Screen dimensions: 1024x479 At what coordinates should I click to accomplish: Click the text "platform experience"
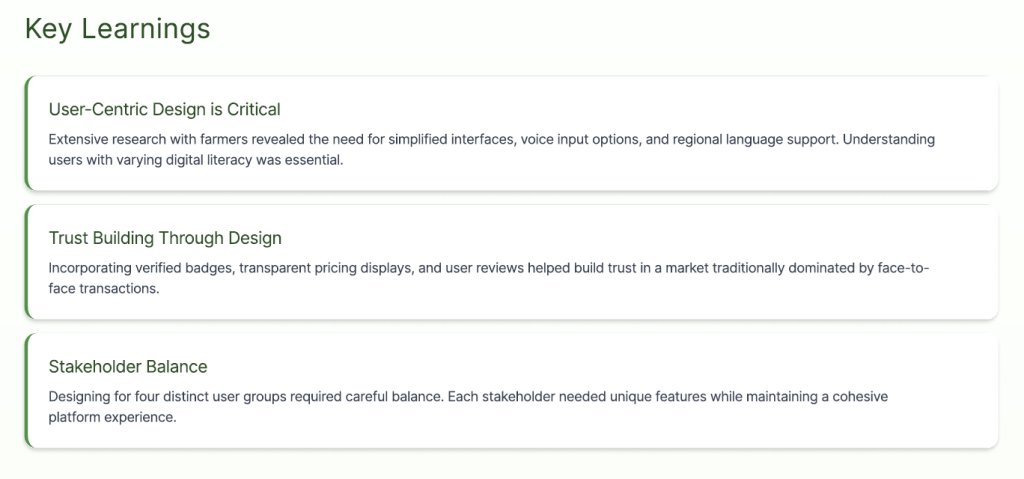pyautogui.click(x=112, y=417)
